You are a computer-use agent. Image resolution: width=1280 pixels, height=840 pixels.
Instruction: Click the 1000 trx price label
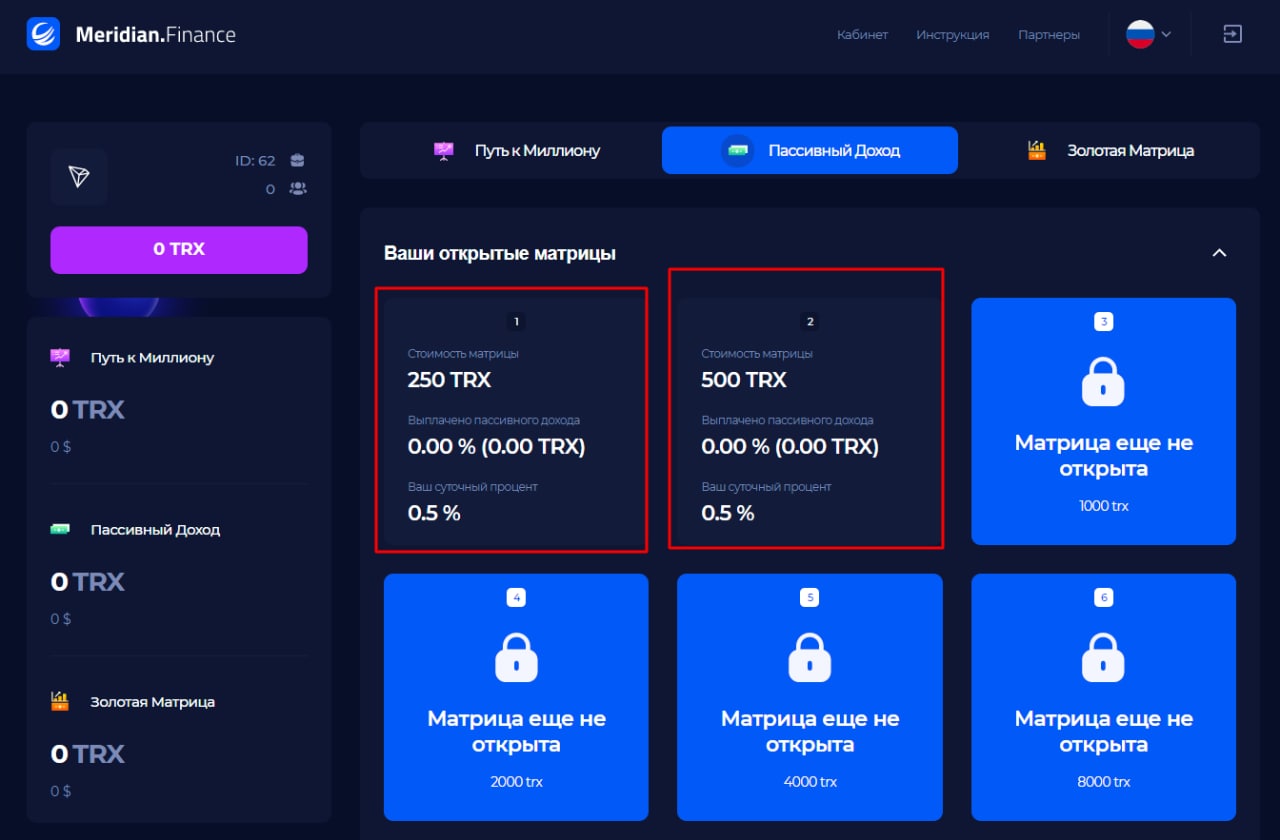tap(1104, 506)
